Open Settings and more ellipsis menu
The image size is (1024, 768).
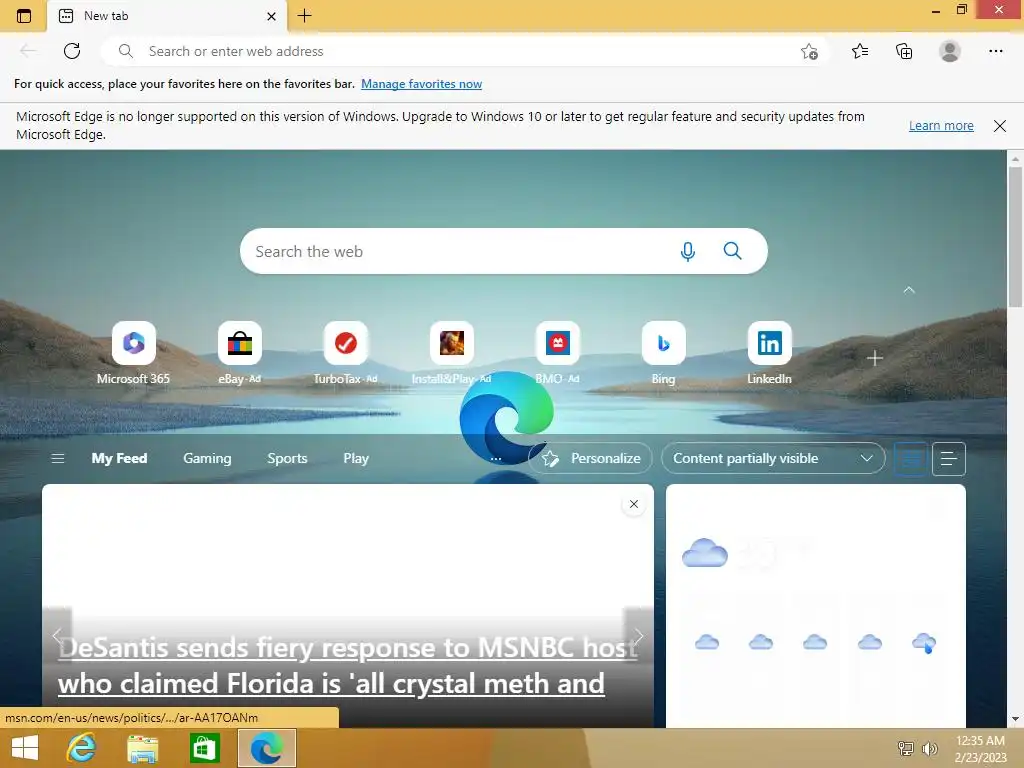click(x=995, y=51)
